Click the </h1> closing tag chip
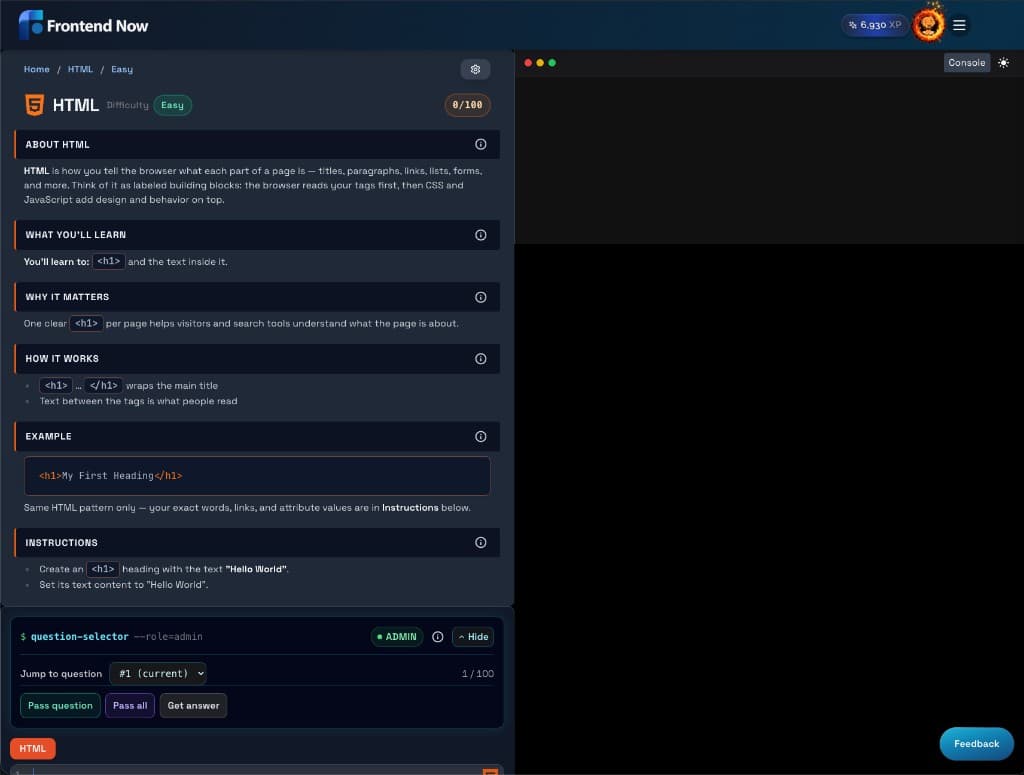Viewport: 1024px width, 775px height. coord(103,386)
